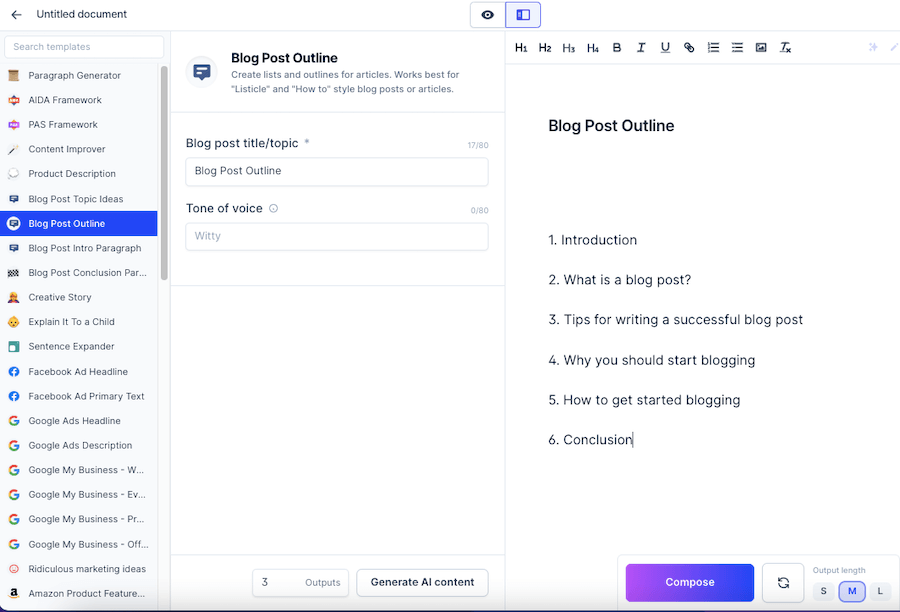Open the Google Ads Description template
The image size is (900, 612).
(79, 446)
